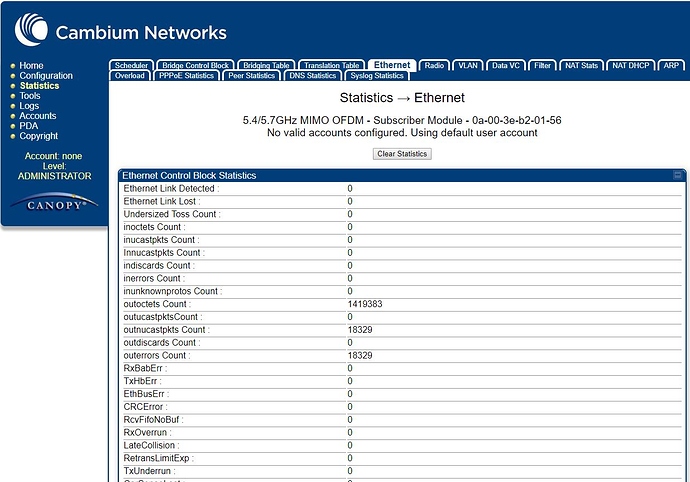Open the NAT Stats tab
The image size is (690, 482).
(x=581, y=65)
